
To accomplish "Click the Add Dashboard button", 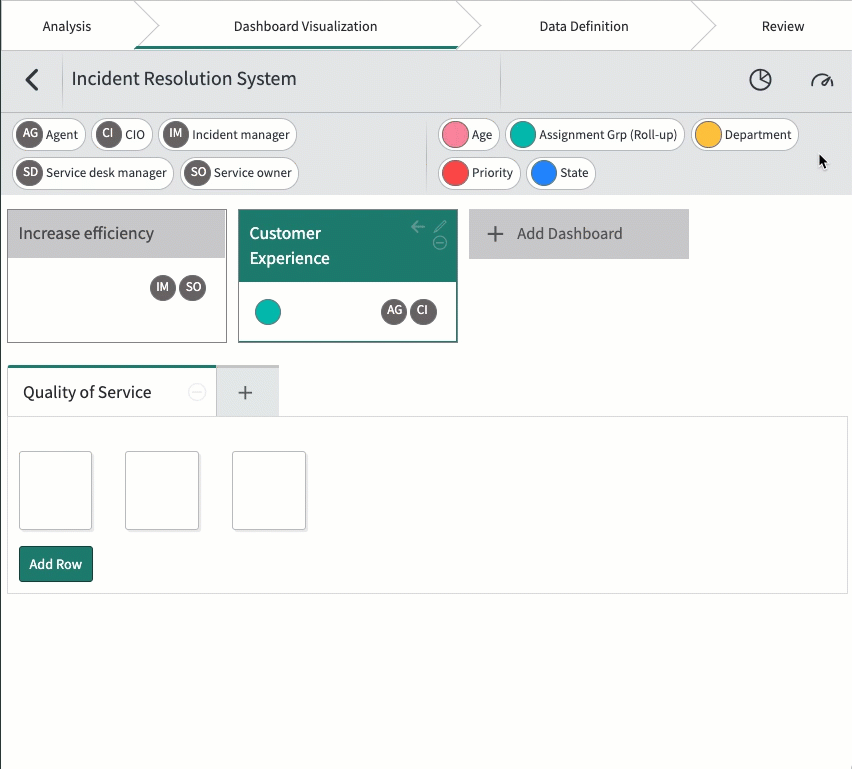I will pos(579,234).
